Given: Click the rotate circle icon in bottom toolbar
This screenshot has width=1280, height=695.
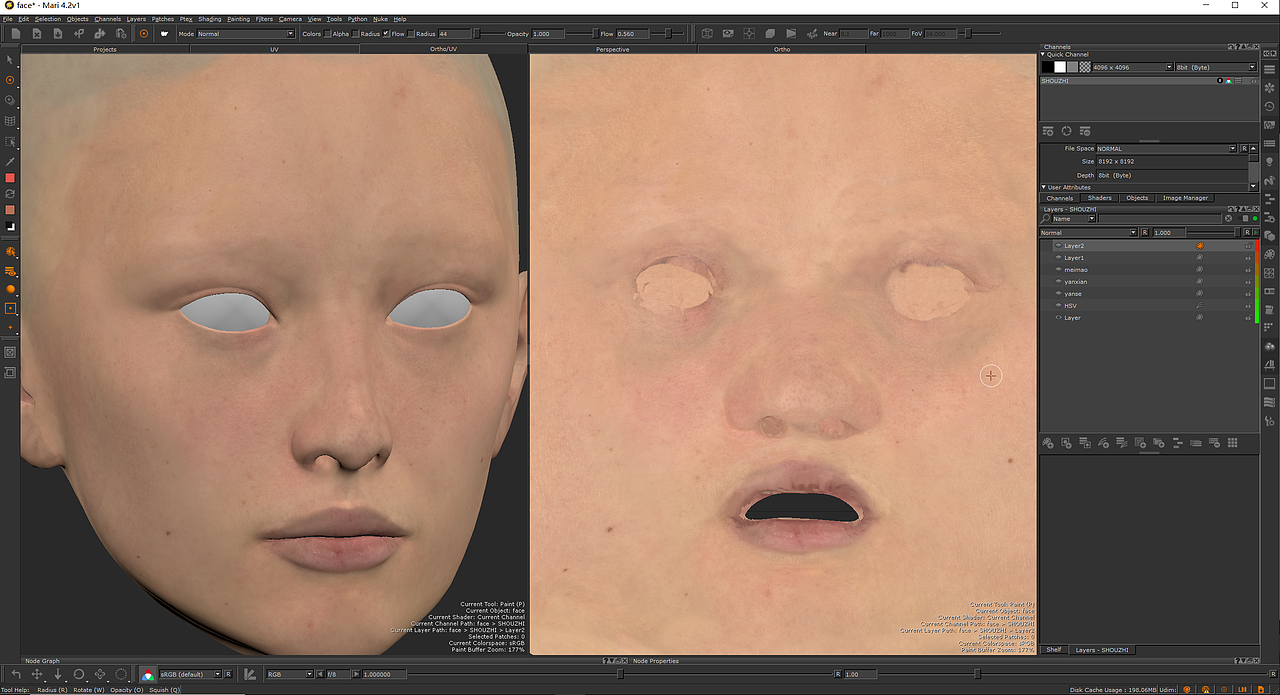Looking at the screenshot, I should coord(79,674).
